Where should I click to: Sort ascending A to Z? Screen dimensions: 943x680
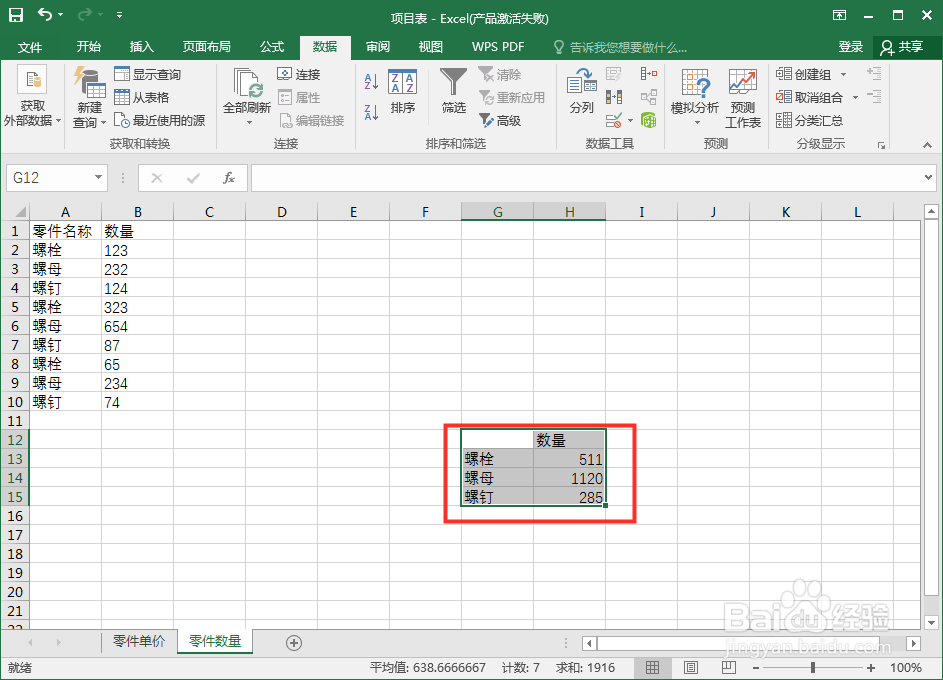tap(372, 81)
